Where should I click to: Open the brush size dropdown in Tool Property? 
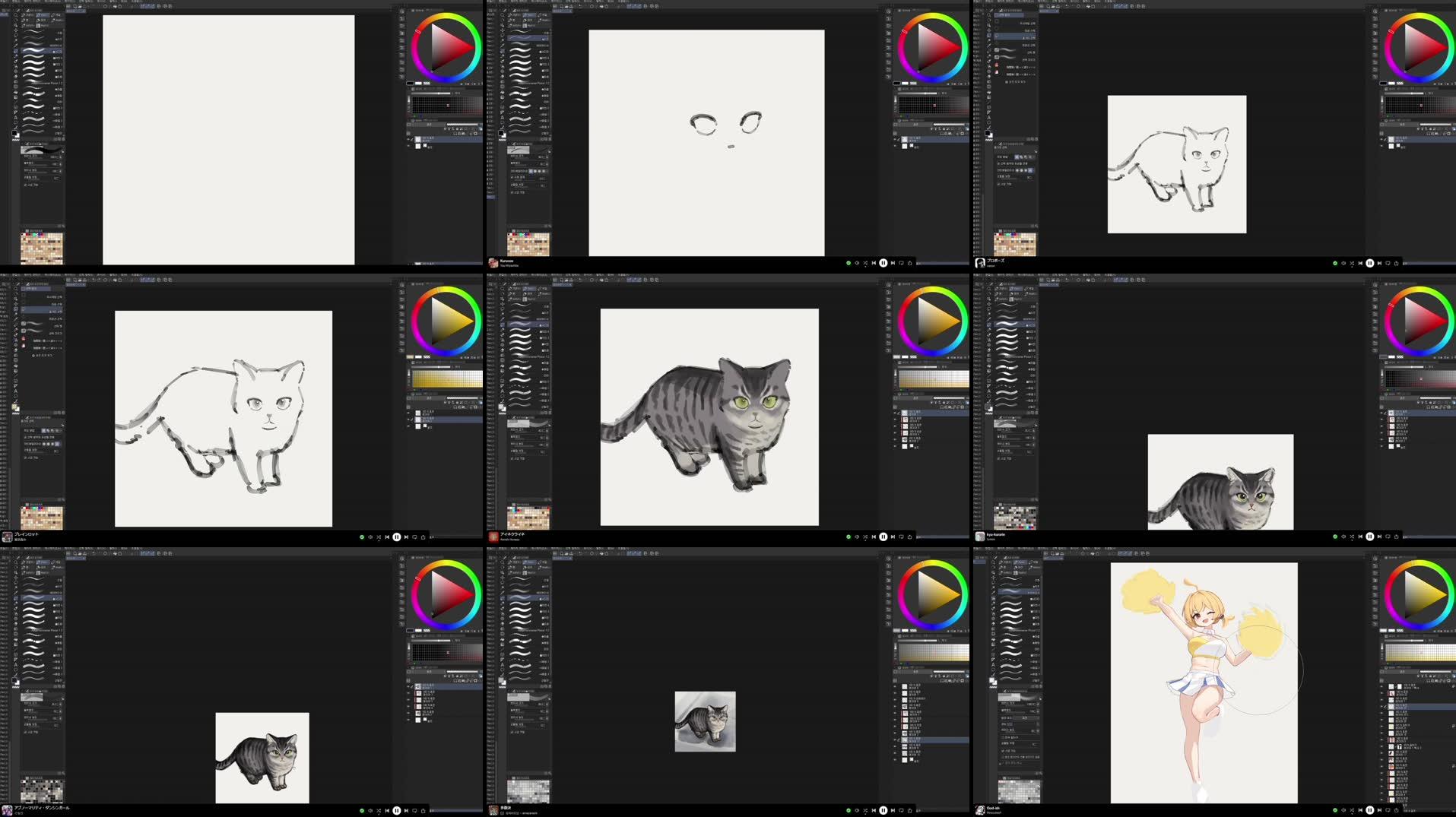[x=60, y=157]
